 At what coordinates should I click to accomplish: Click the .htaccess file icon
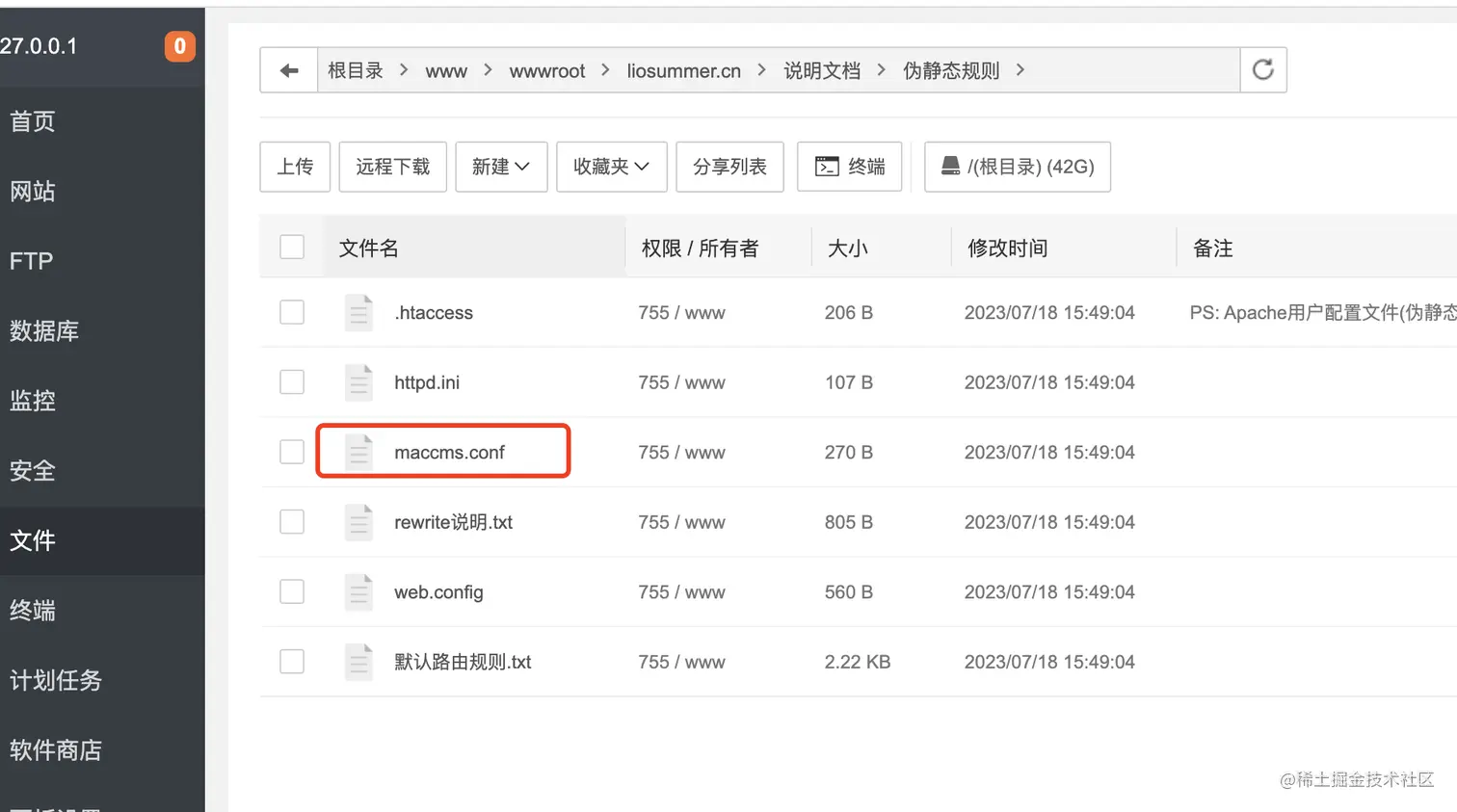[x=358, y=313]
